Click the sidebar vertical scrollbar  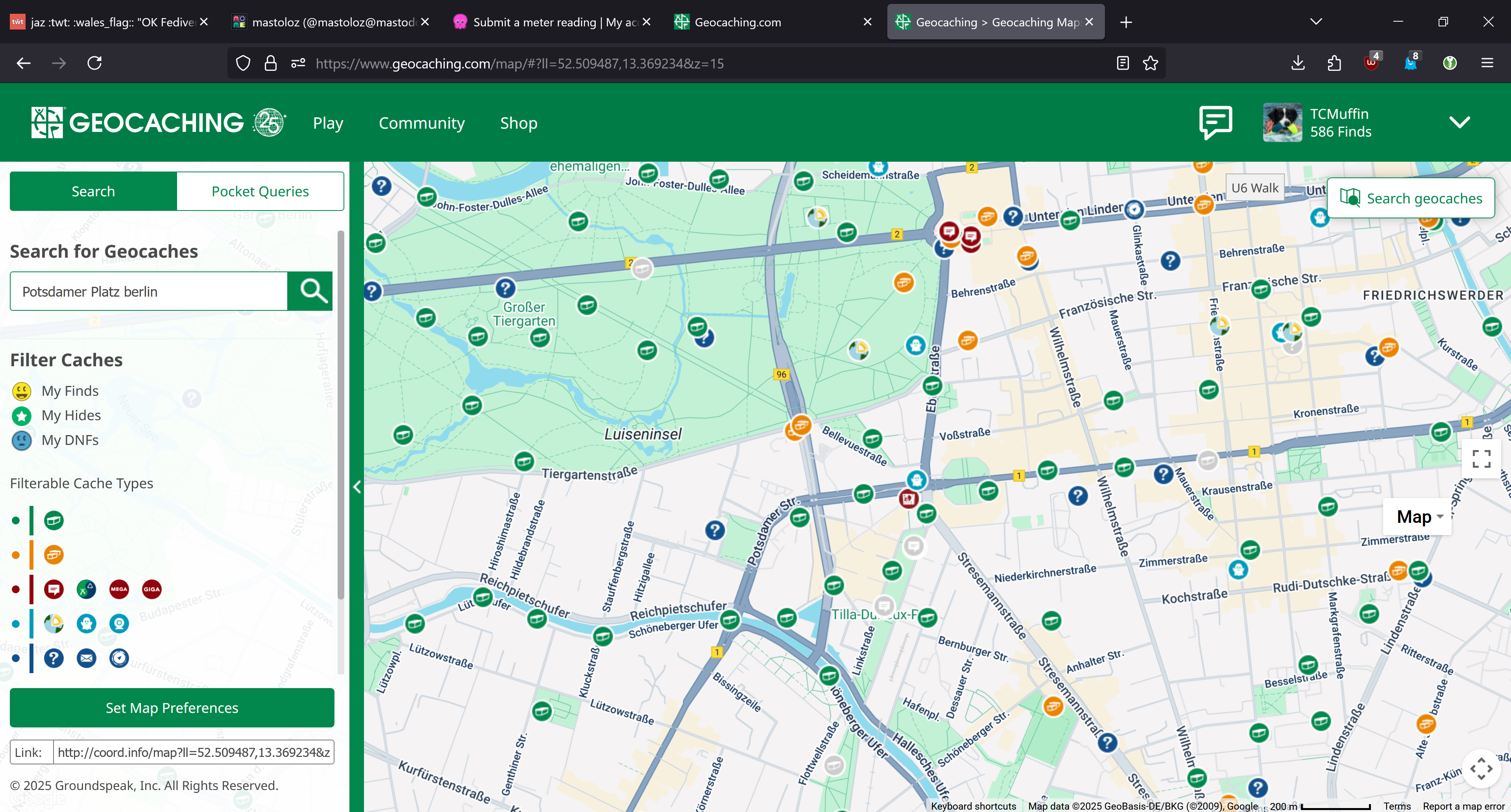[341, 415]
